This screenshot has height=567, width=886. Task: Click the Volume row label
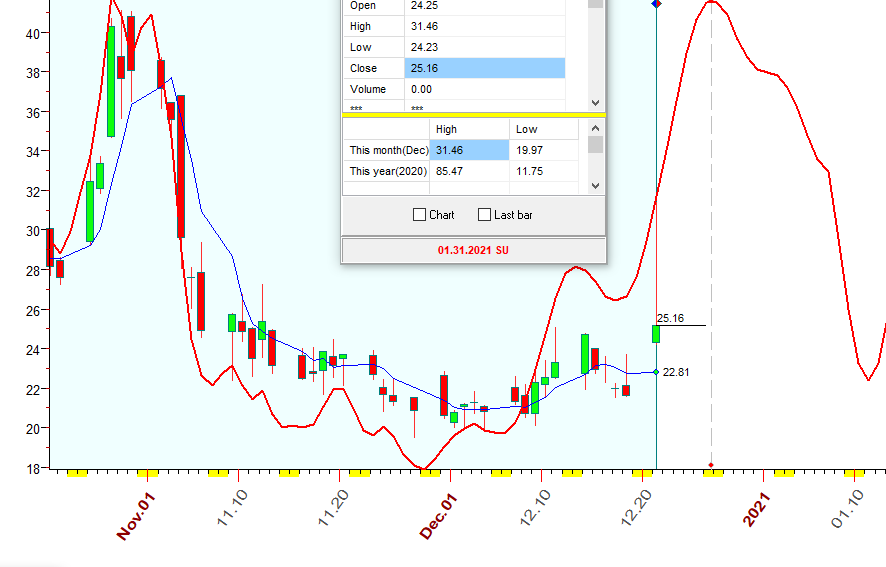click(374, 89)
